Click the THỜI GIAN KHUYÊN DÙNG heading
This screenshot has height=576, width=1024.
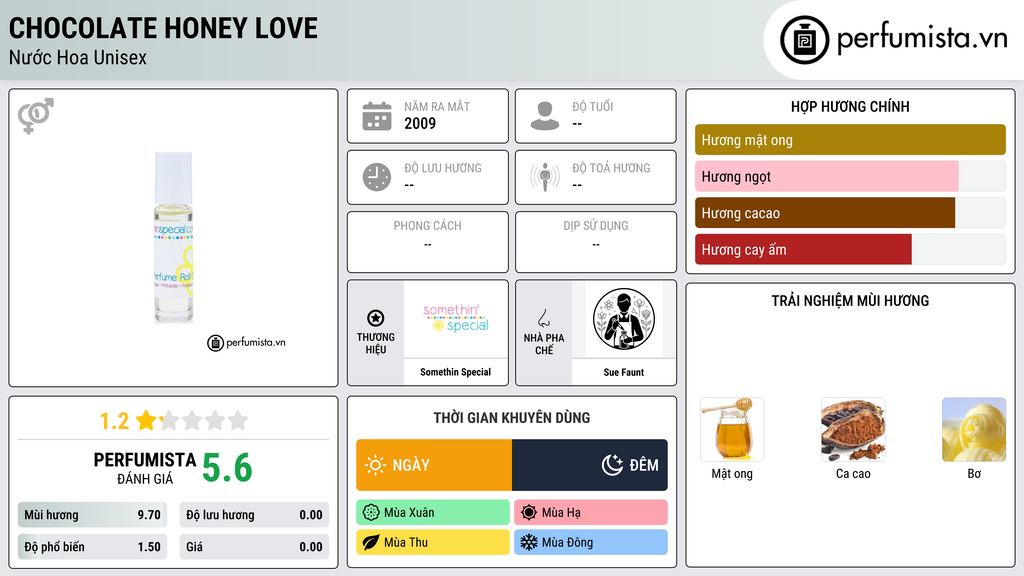pyautogui.click(x=512, y=418)
